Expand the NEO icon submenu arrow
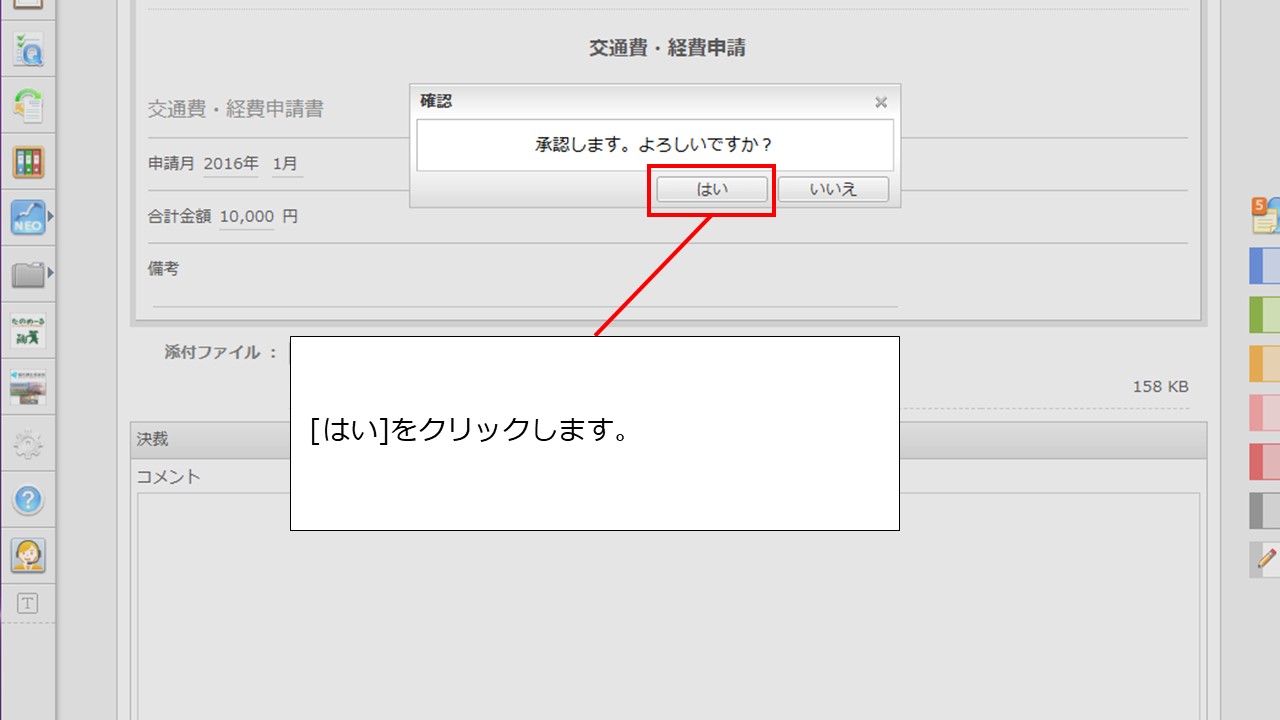The height and width of the screenshot is (720, 1280). (50, 216)
